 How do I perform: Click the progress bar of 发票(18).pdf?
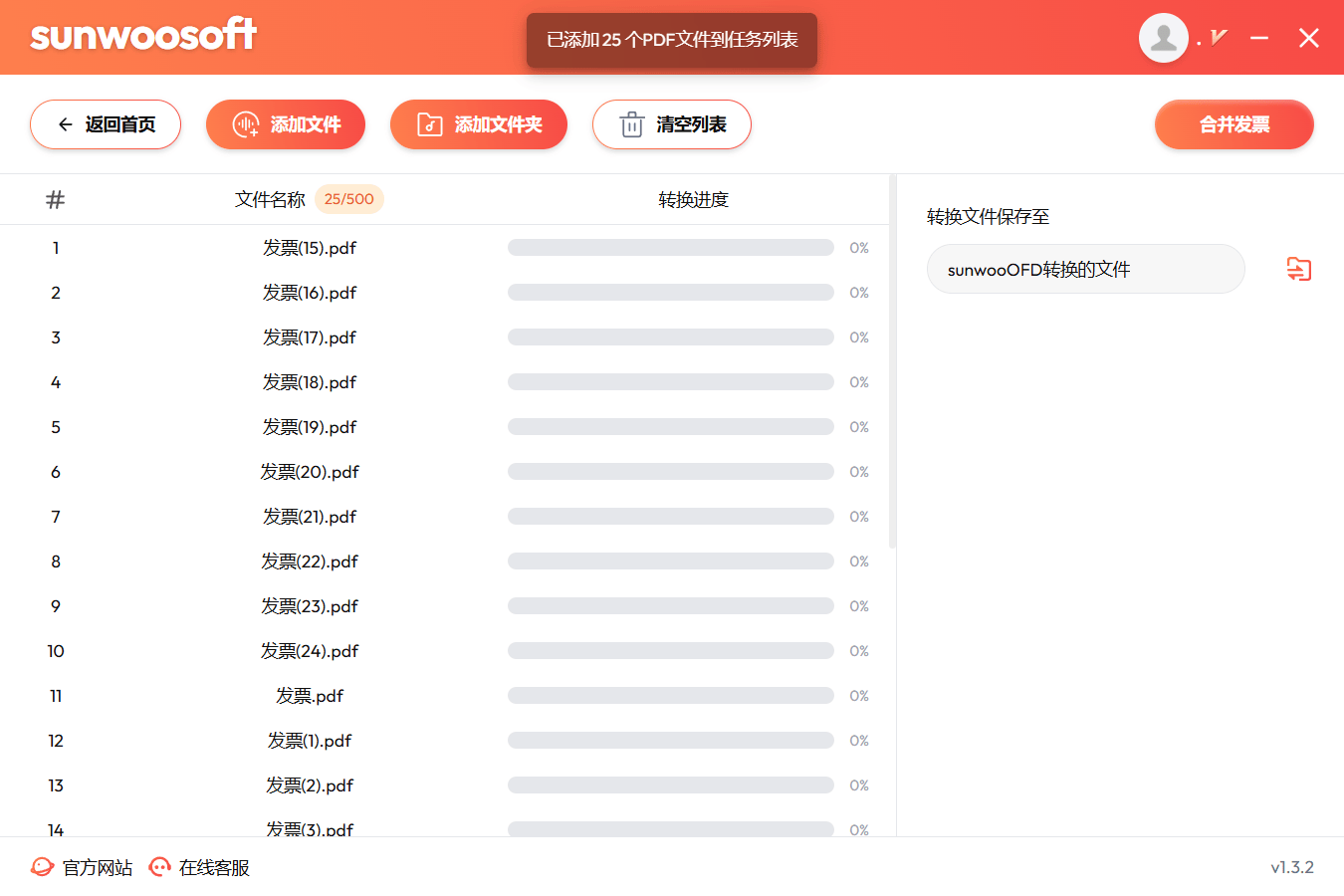tap(670, 382)
